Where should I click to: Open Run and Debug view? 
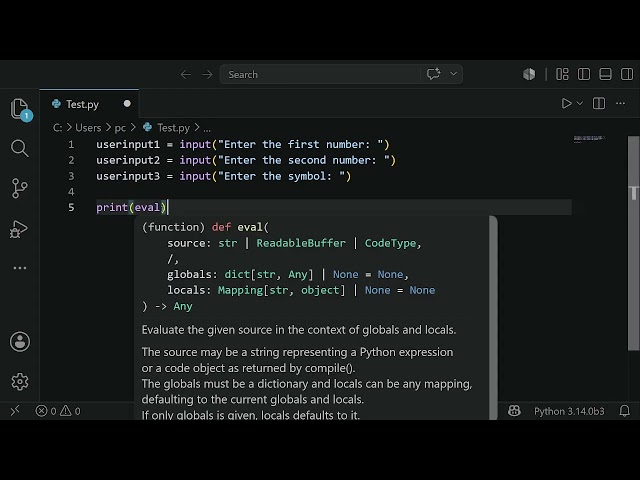tap(19, 229)
